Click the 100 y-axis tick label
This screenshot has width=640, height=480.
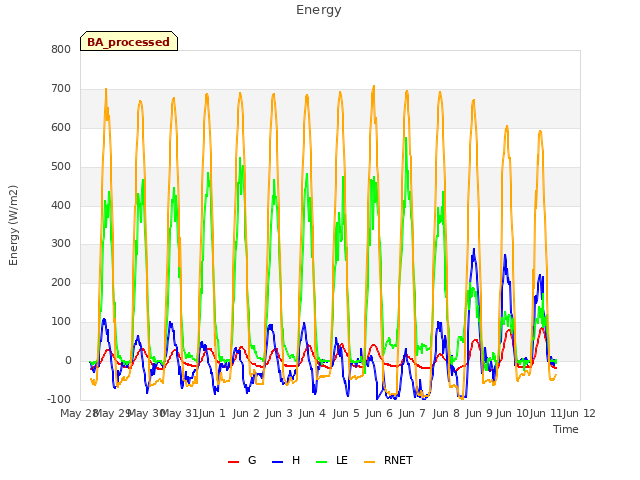click(61, 322)
